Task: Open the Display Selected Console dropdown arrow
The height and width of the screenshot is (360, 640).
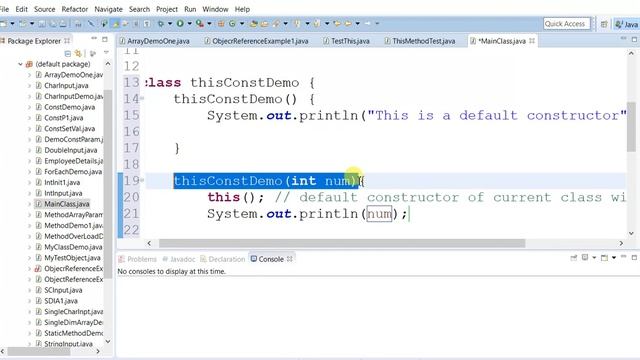Action: point(594,258)
